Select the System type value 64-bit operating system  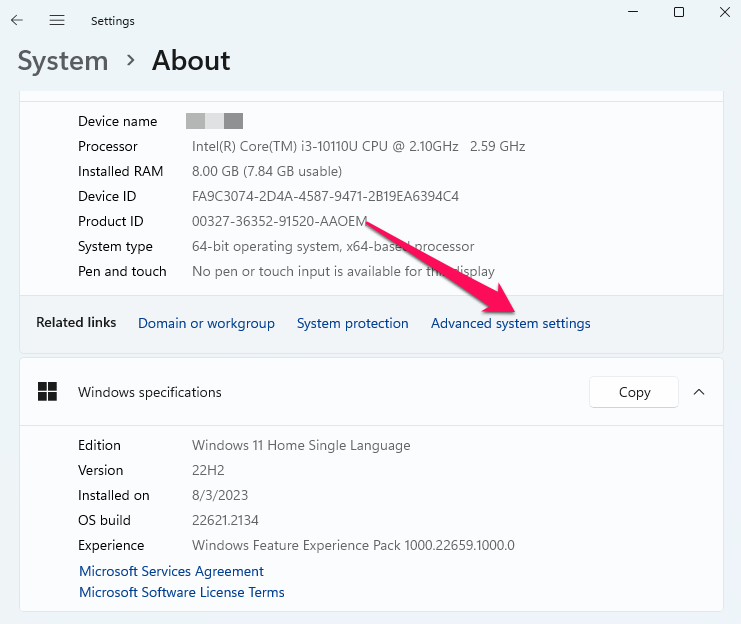(x=333, y=246)
